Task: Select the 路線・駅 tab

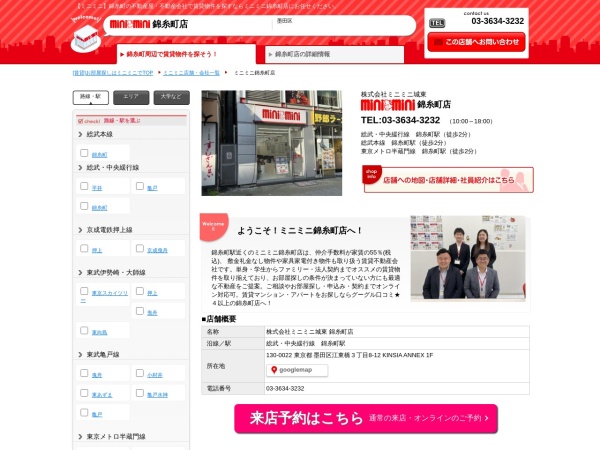Action: click(x=91, y=97)
